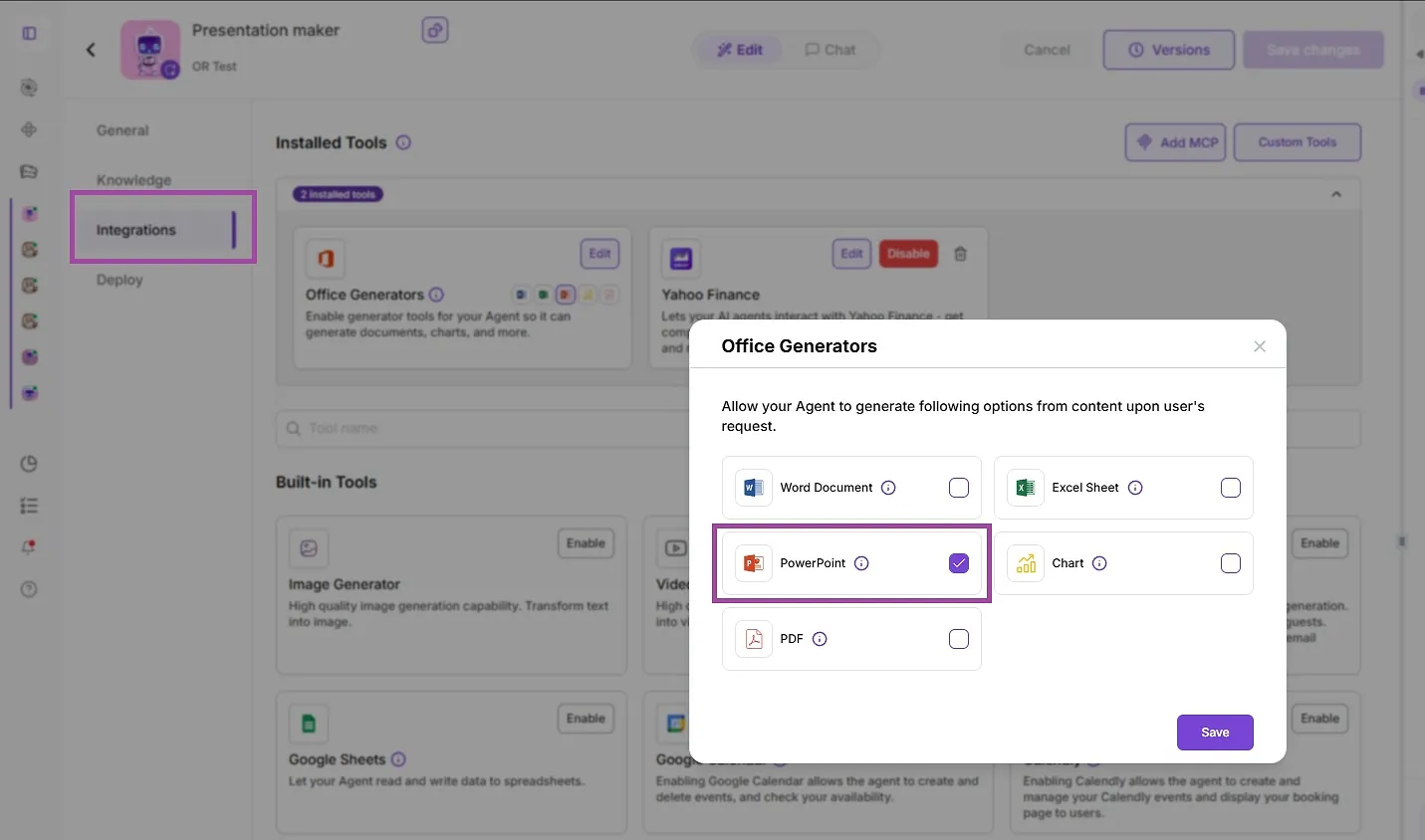
Task: Click the Excel Sheet app icon
Action: (x=1026, y=488)
